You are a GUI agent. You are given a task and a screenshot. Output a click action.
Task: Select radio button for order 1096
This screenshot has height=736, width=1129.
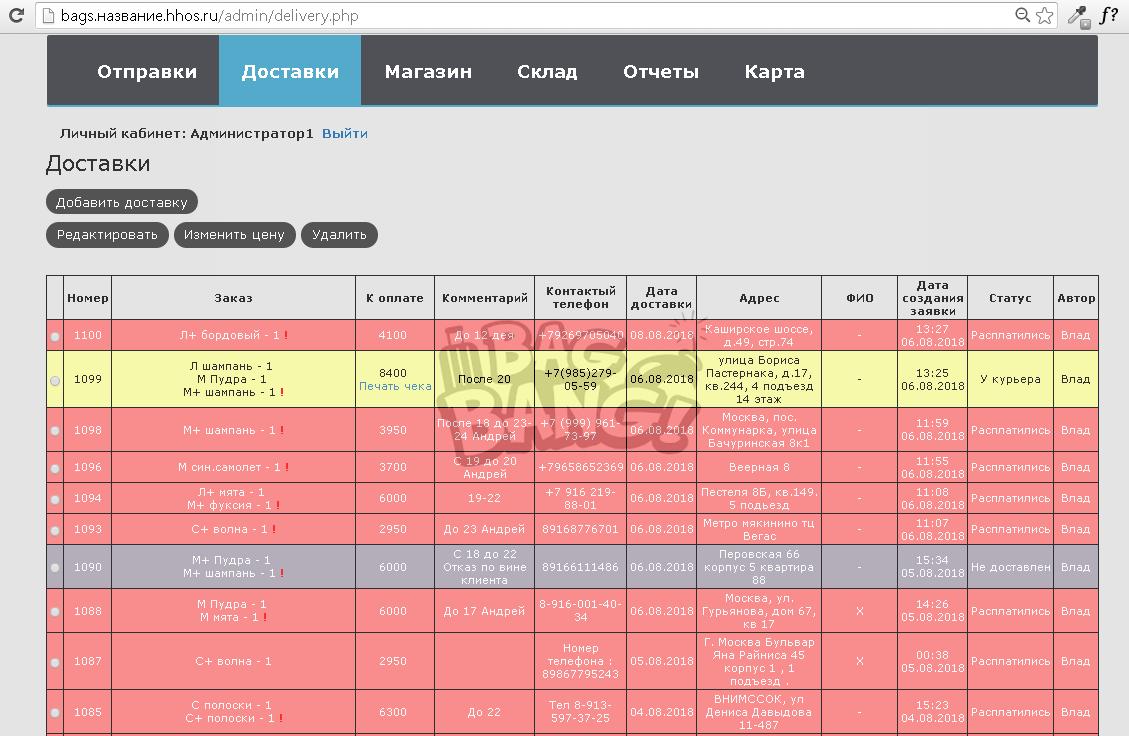coord(55,468)
